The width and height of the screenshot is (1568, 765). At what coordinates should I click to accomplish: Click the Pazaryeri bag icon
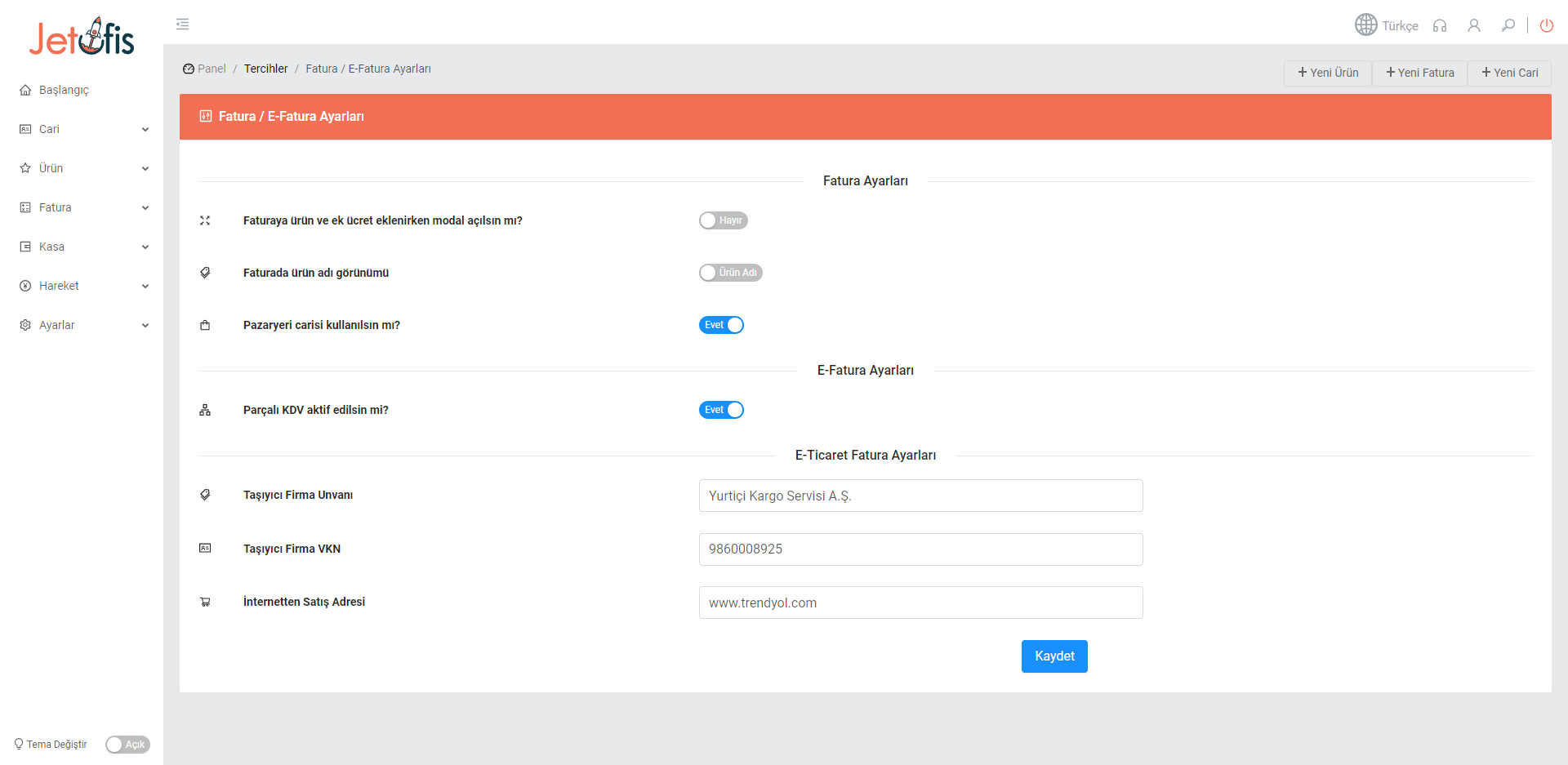[205, 325]
